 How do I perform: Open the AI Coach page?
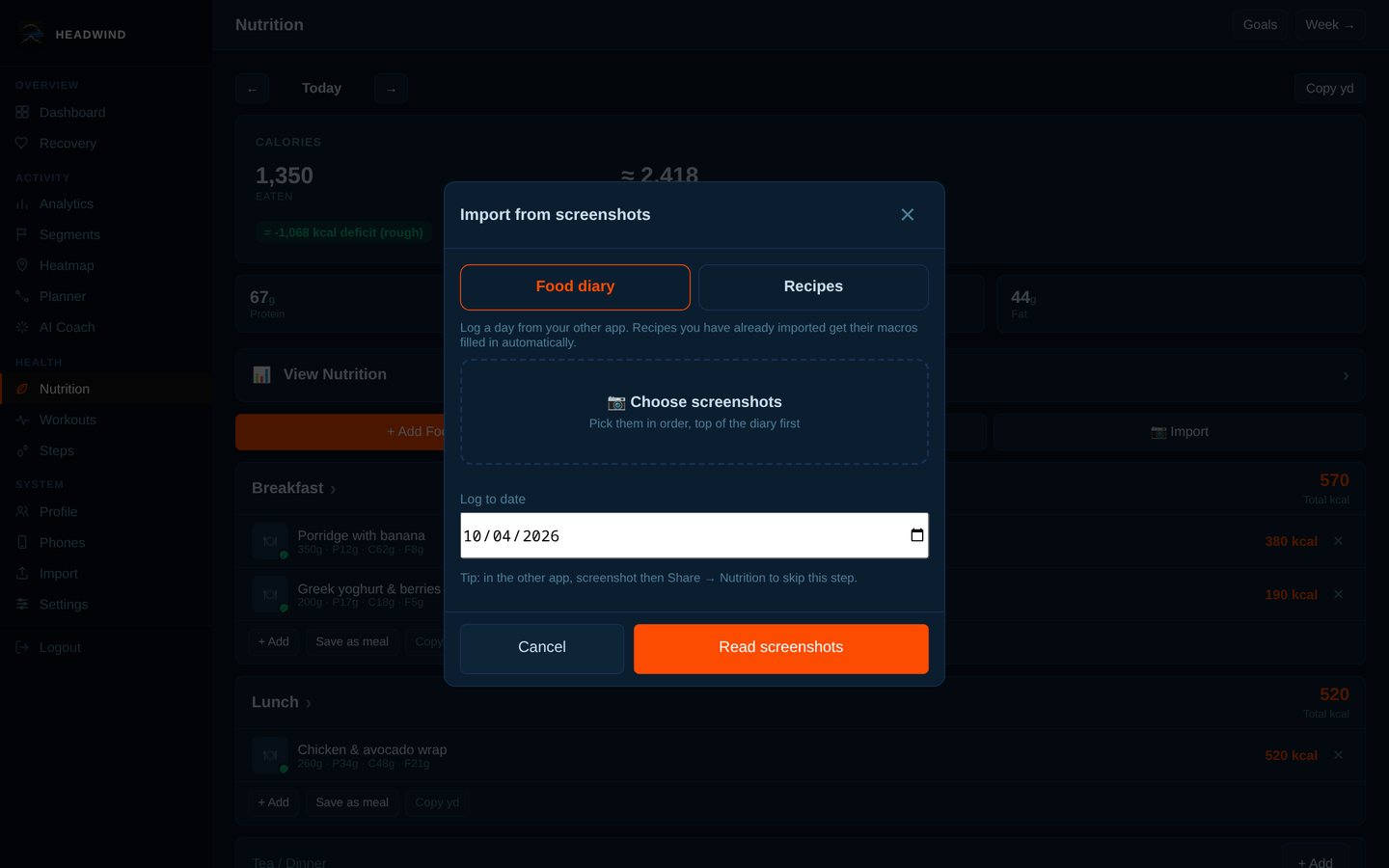(106, 328)
